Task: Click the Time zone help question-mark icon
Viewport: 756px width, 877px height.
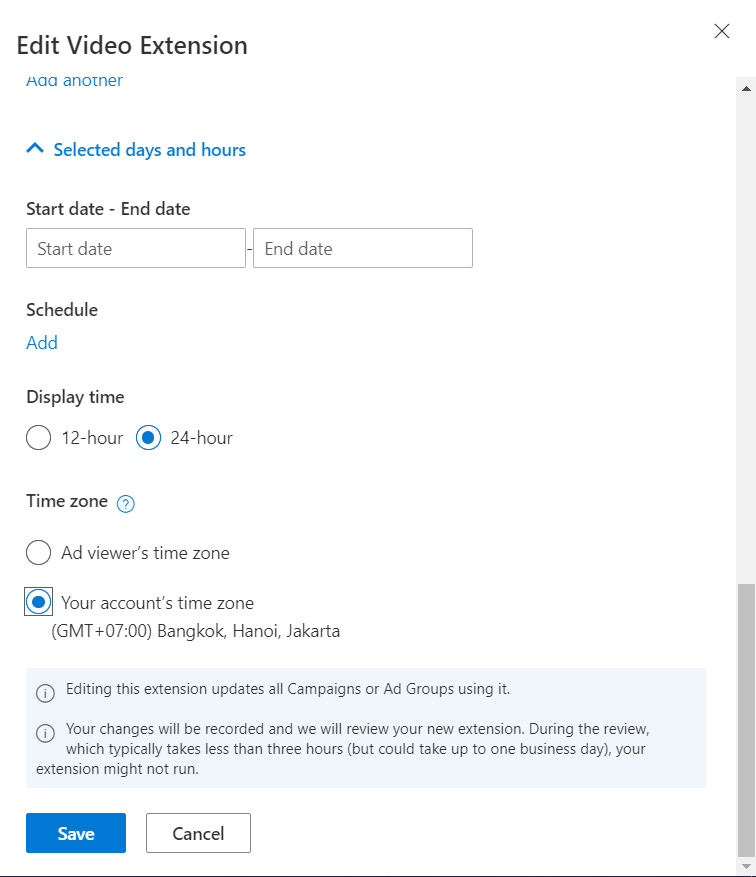Action: (126, 504)
